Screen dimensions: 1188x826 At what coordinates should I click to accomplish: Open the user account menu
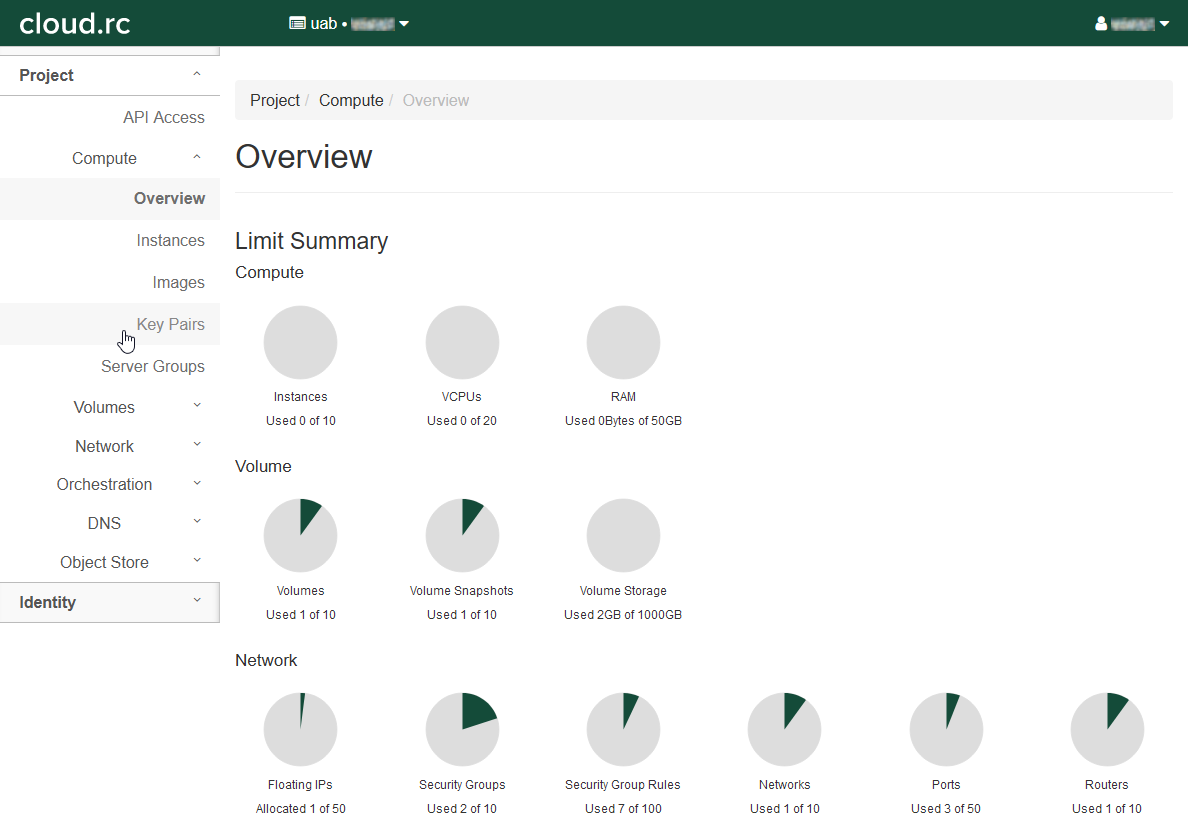1132,24
